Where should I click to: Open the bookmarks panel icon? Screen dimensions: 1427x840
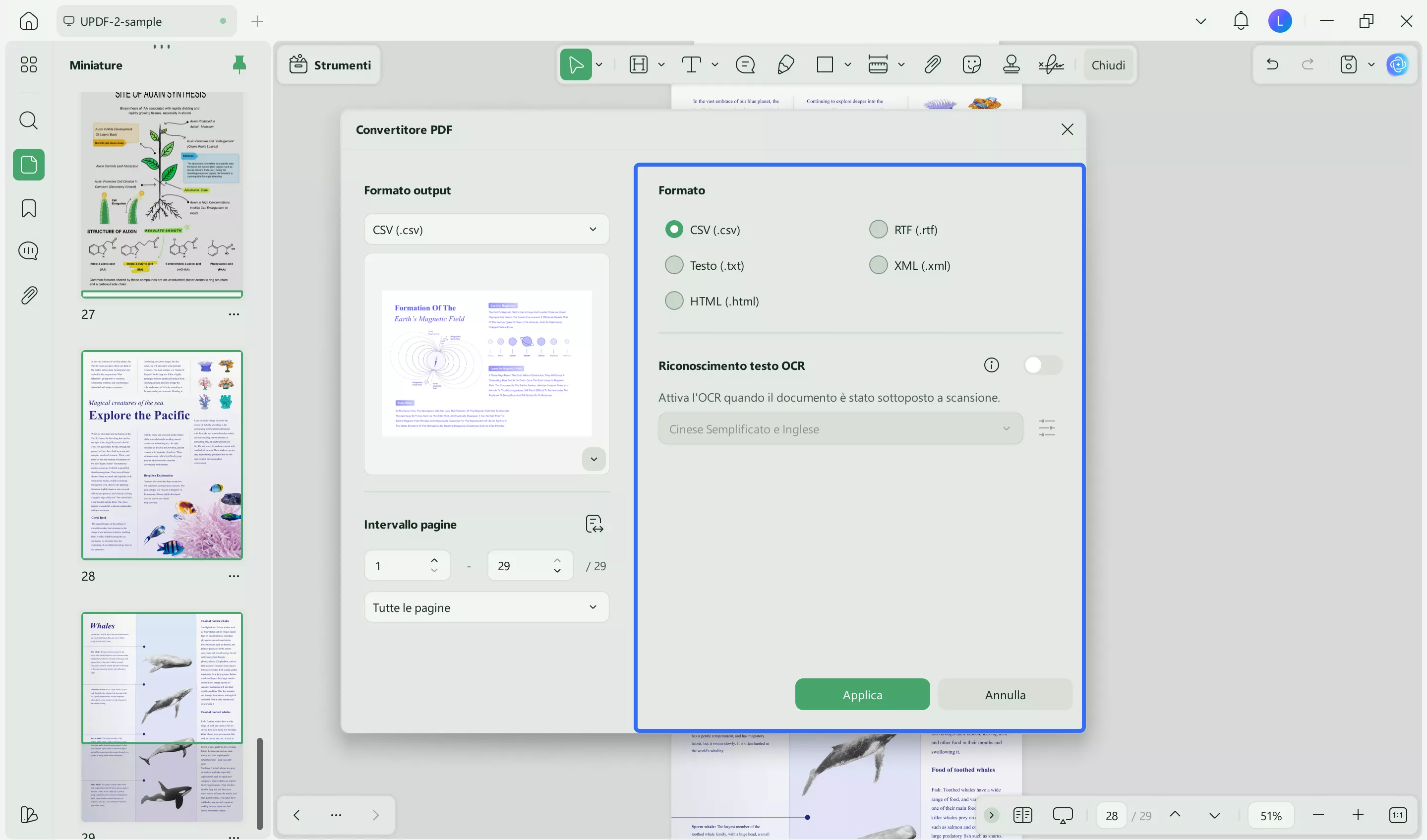(x=28, y=208)
